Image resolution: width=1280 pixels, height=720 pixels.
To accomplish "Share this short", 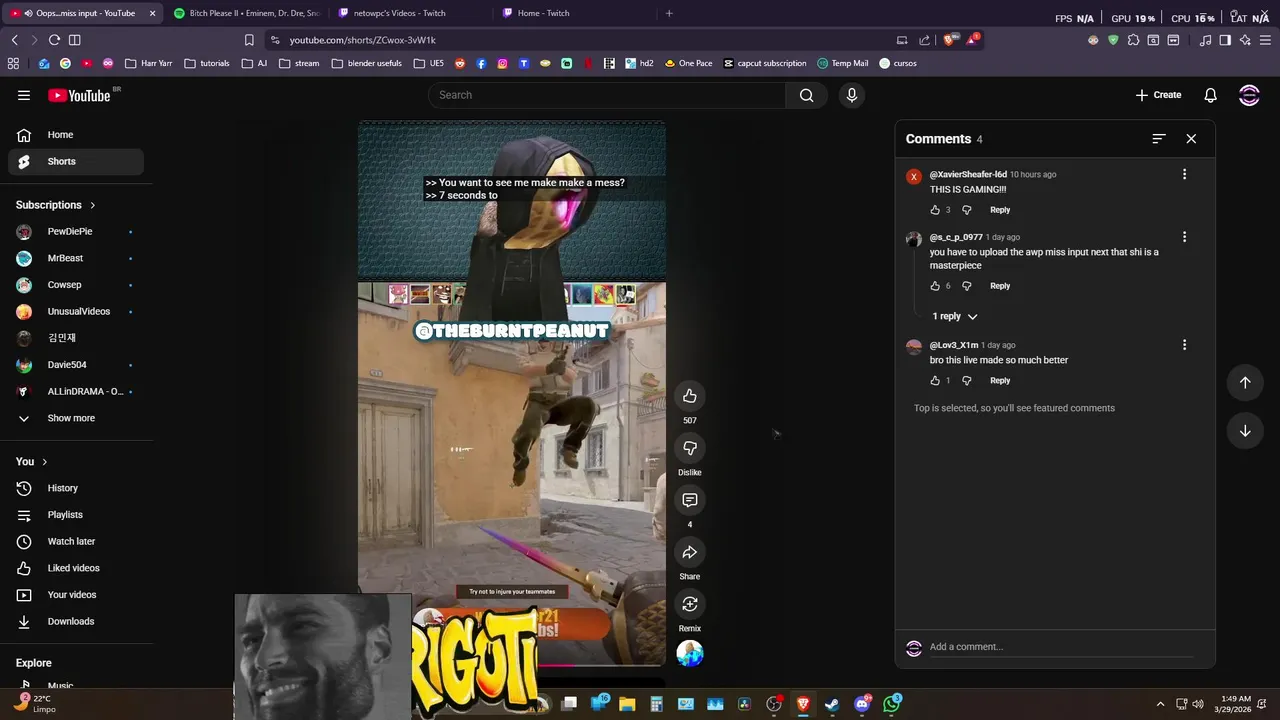I will click(690, 552).
